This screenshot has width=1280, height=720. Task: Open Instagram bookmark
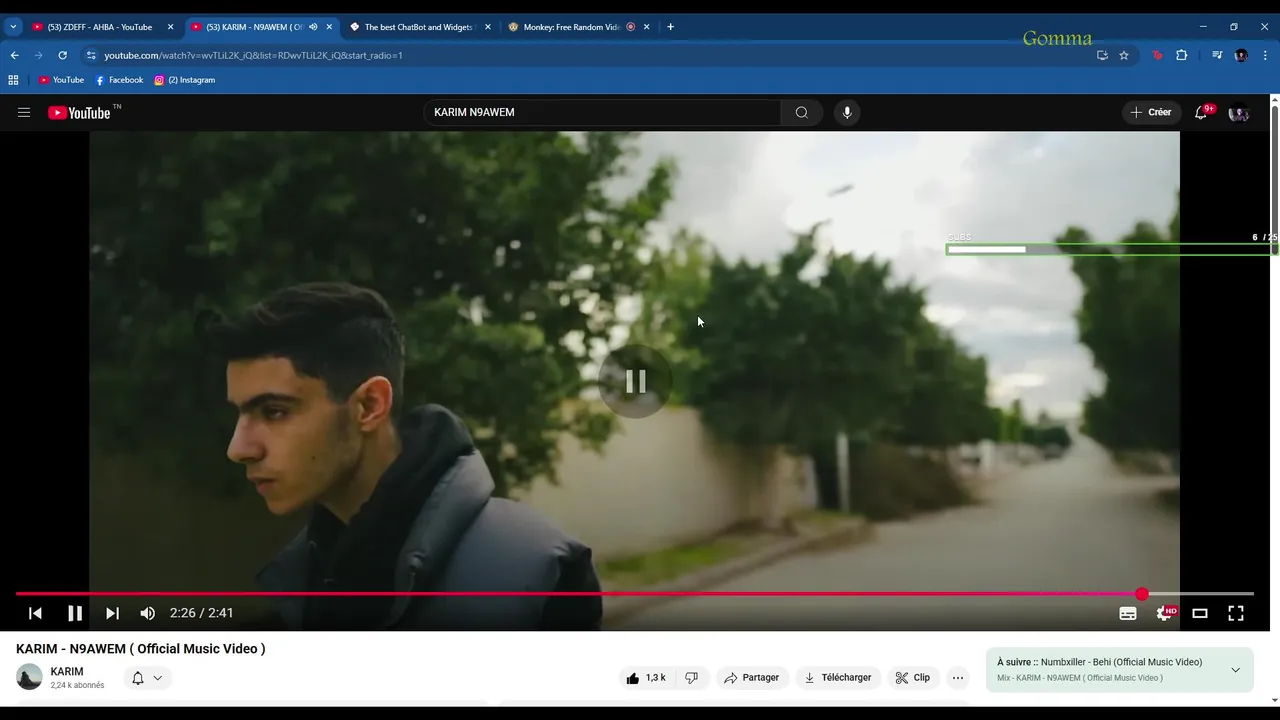(x=184, y=80)
